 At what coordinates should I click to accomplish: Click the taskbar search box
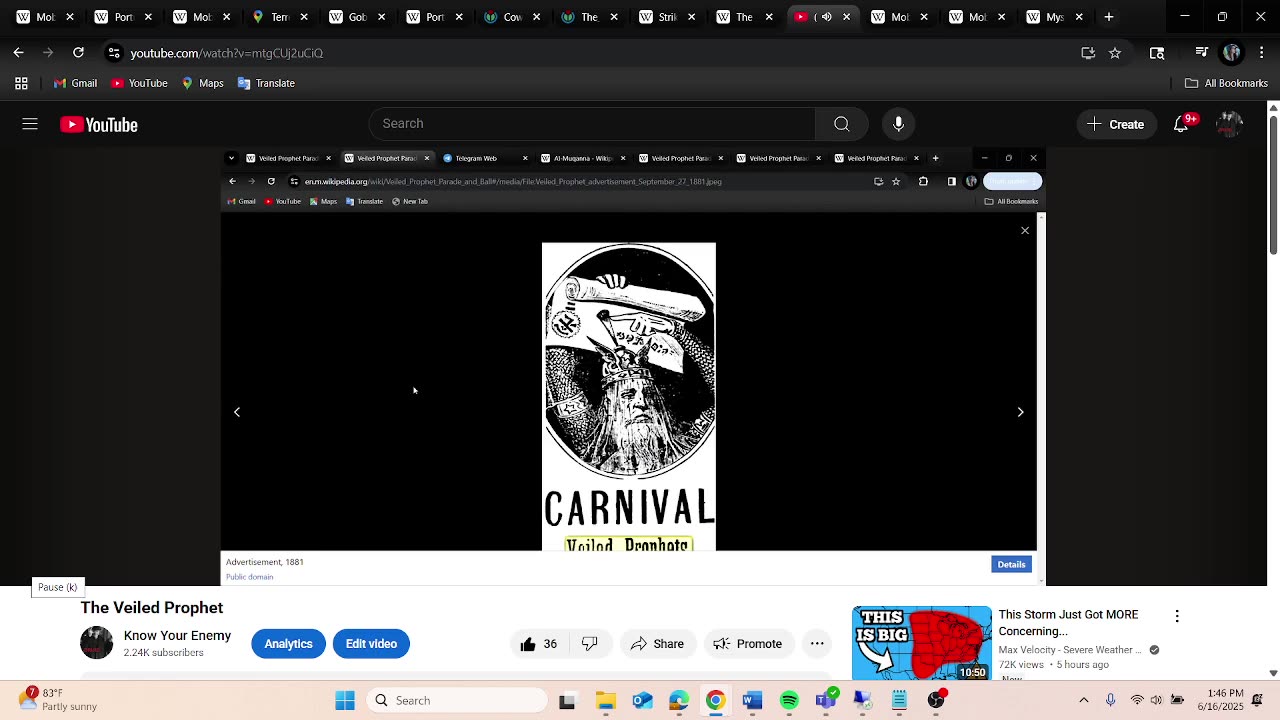tap(457, 701)
